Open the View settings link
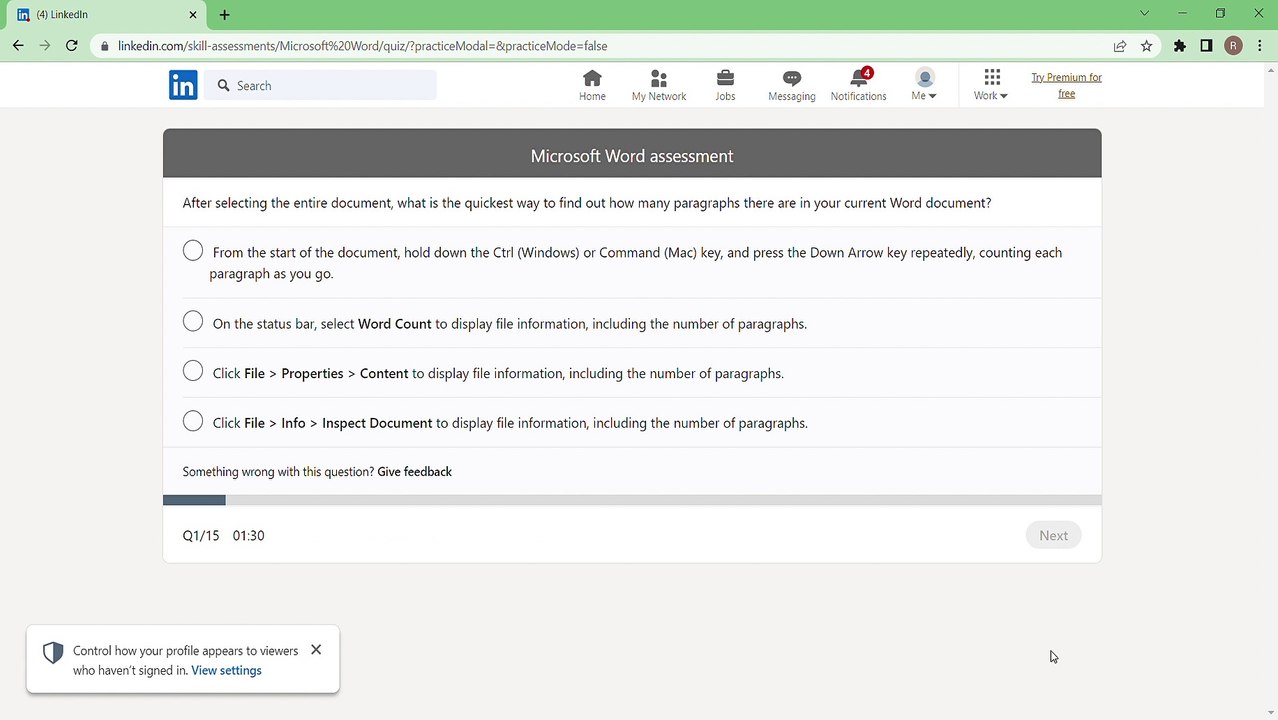Screen dimensions: 1278x720 pos(226,670)
